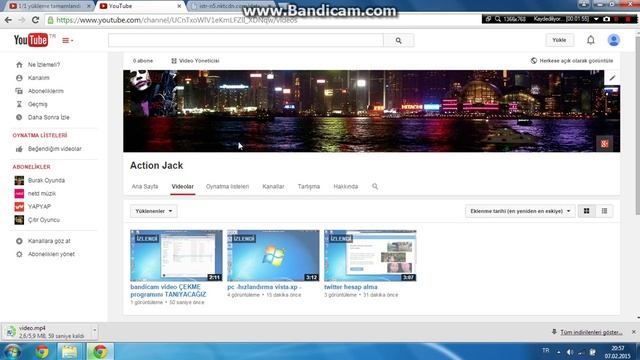The height and width of the screenshot is (360, 640).
Task: Open twitter hesap alma thumbnail
Action: click(370, 256)
